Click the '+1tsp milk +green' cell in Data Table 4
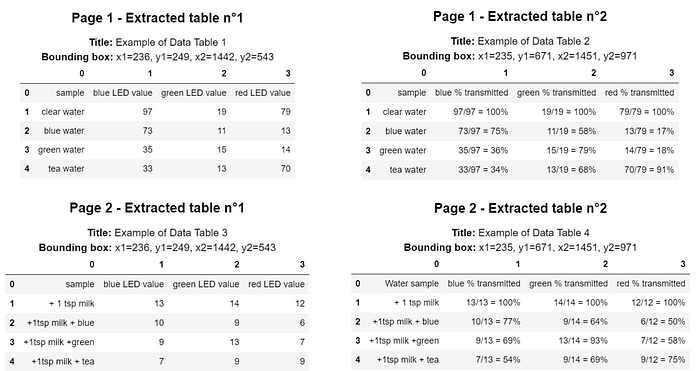This screenshot has width=700, height=371. (404, 341)
